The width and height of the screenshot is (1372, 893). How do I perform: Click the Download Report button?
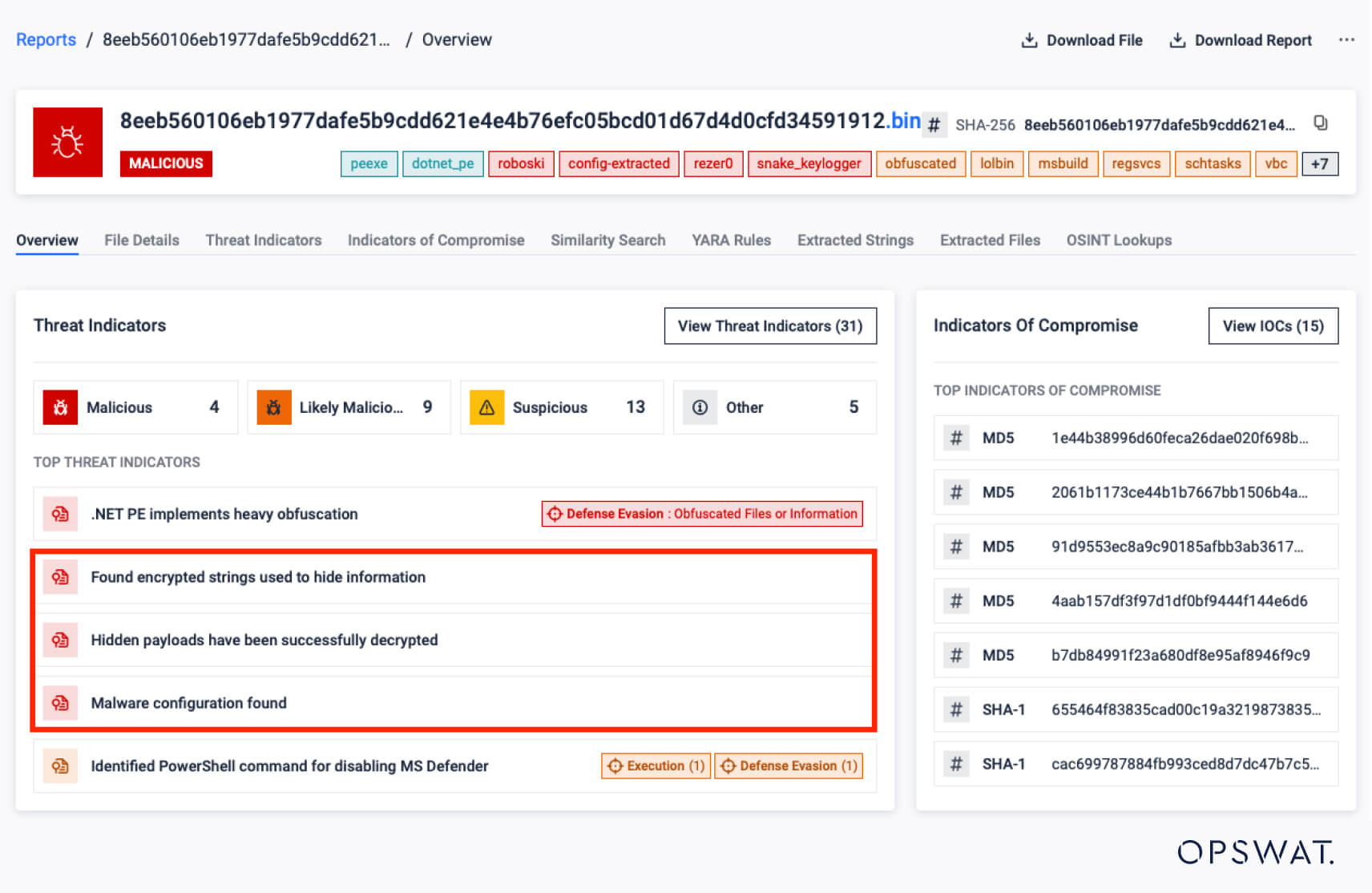1241,40
